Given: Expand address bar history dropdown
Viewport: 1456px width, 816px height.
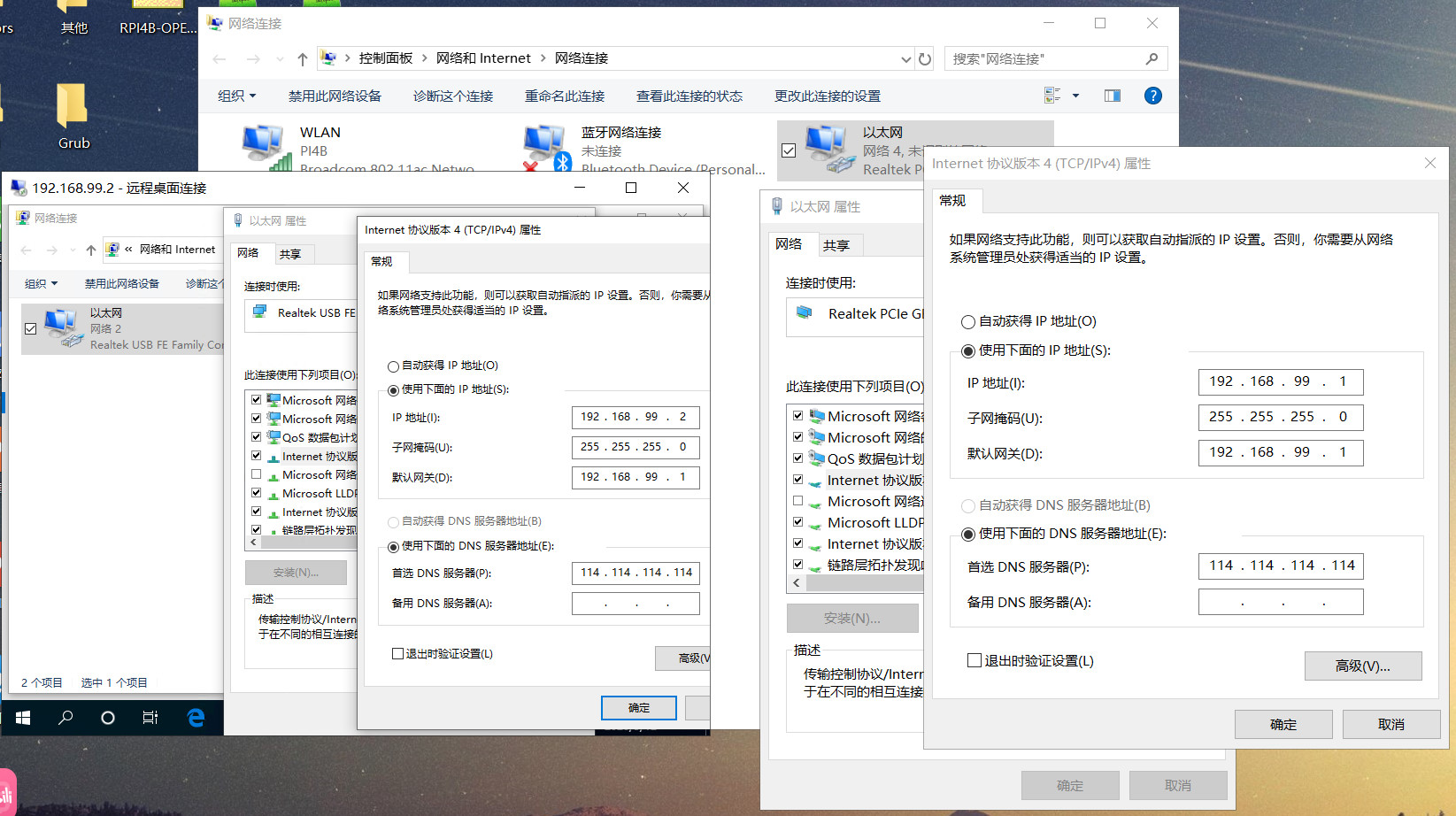Looking at the screenshot, I should [x=905, y=59].
